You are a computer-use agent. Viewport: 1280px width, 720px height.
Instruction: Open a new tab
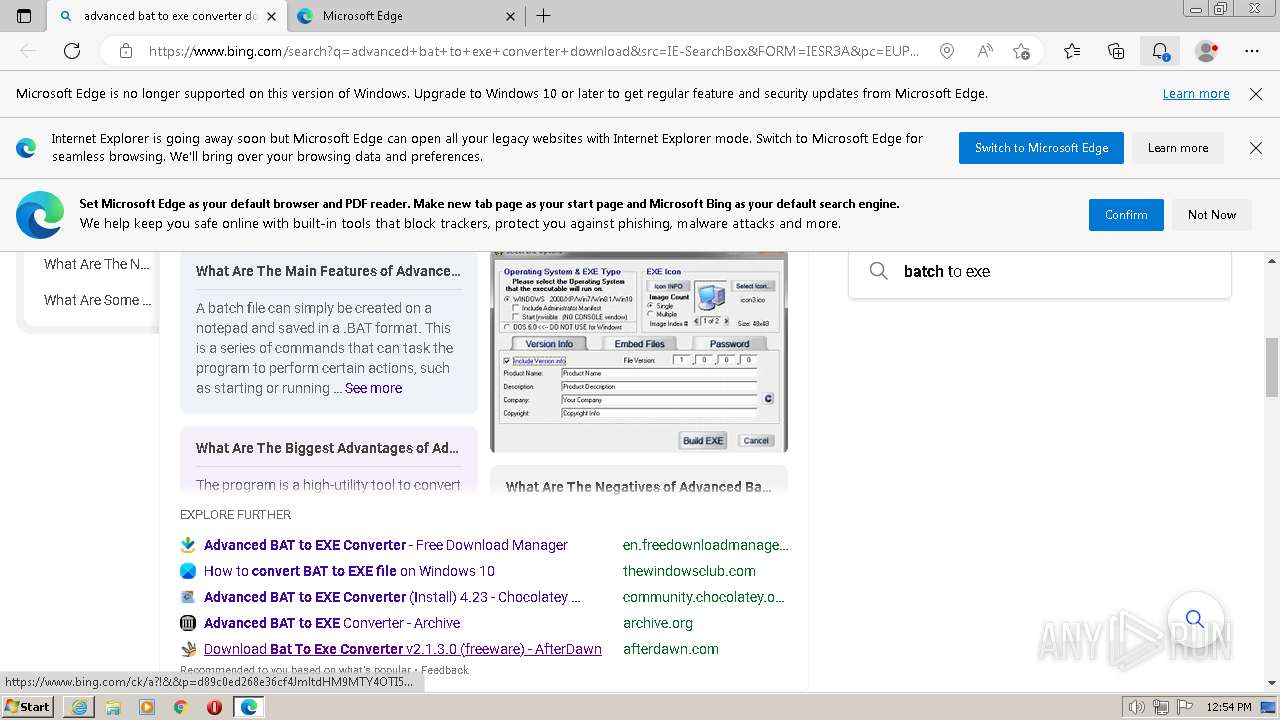click(x=543, y=16)
